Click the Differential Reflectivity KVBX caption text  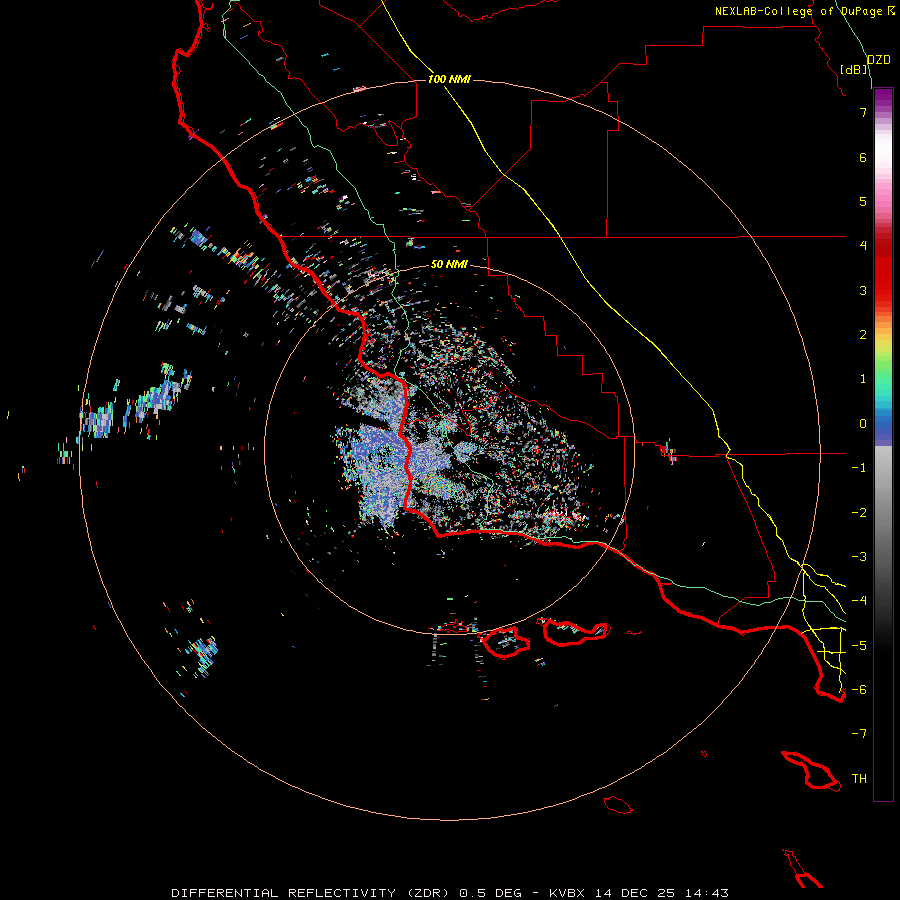(450, 893)
